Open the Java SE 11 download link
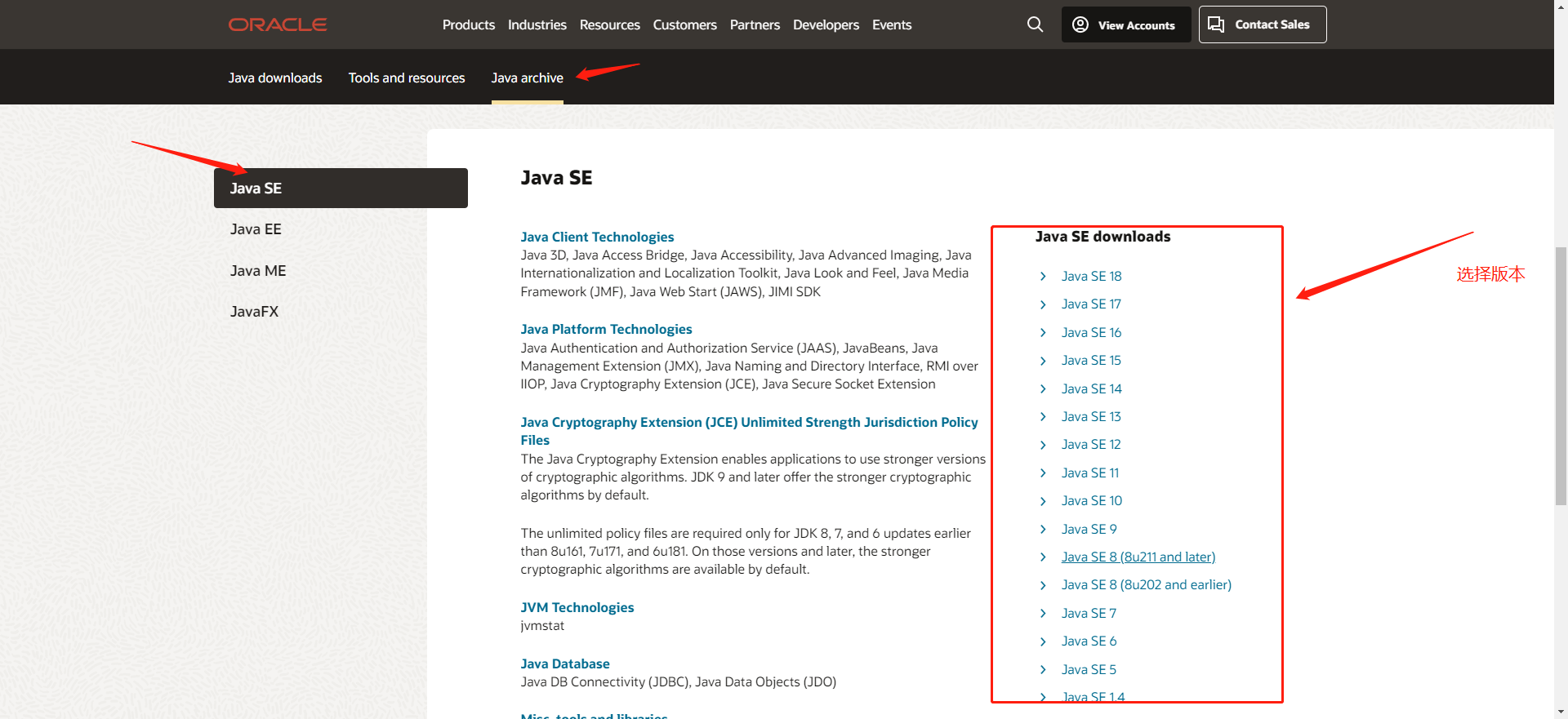The height and width of the screenshot is (719, 1568). (x=1090, y=473)
